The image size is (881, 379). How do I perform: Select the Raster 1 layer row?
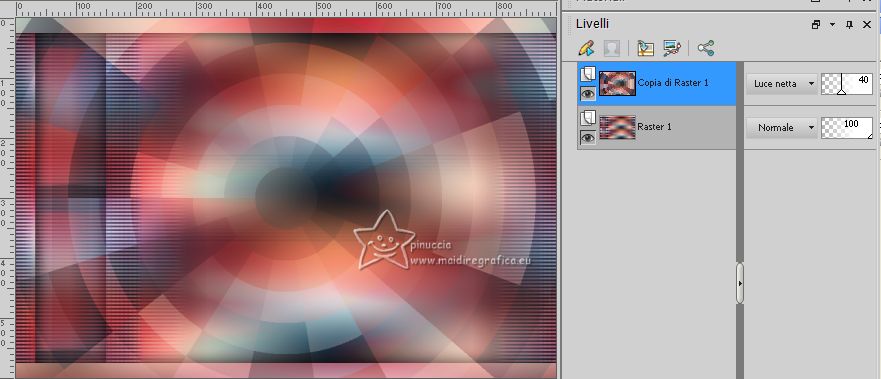coord(656,127)
